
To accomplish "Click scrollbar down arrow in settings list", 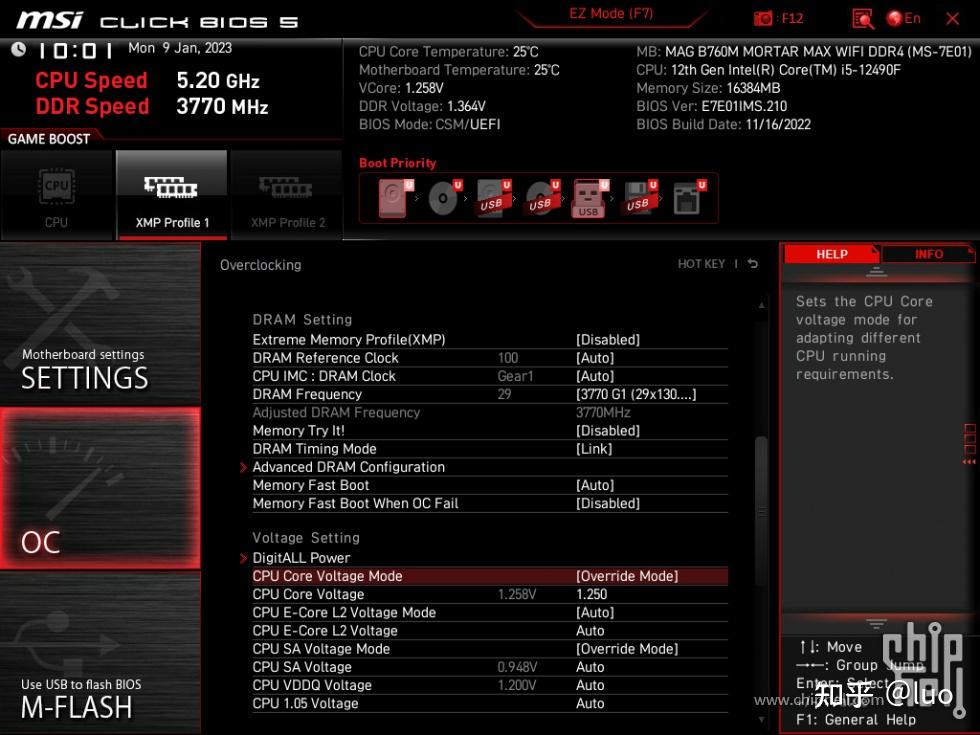I will click(761, 719).
